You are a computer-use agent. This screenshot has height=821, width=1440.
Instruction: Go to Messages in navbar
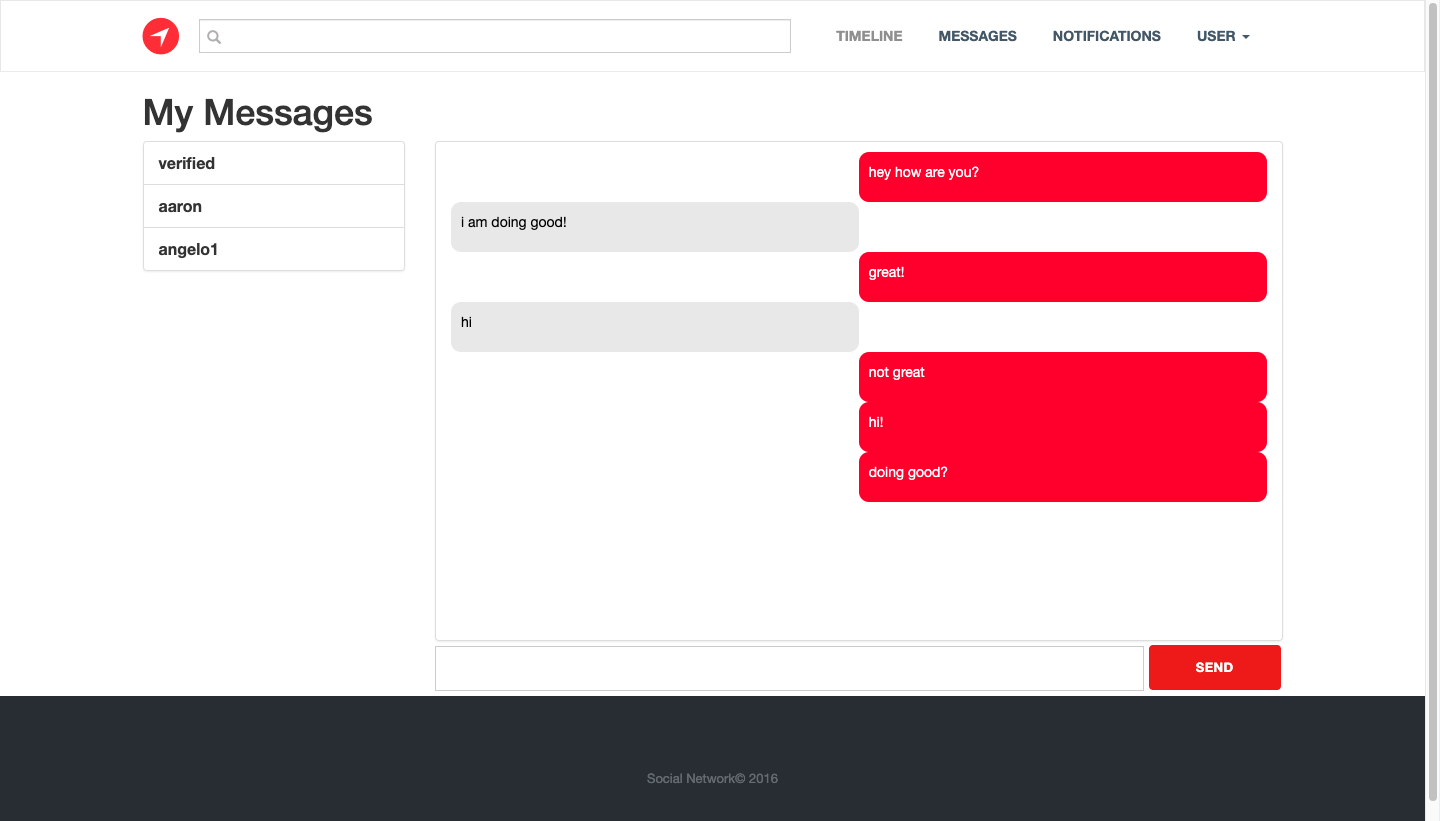977,36
